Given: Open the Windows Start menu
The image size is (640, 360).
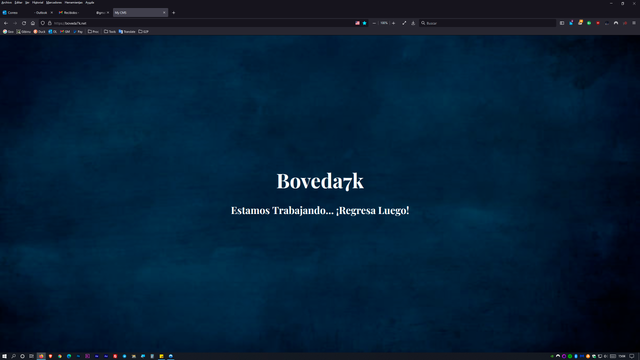Looking at the screenshot, I should point(4,356).
